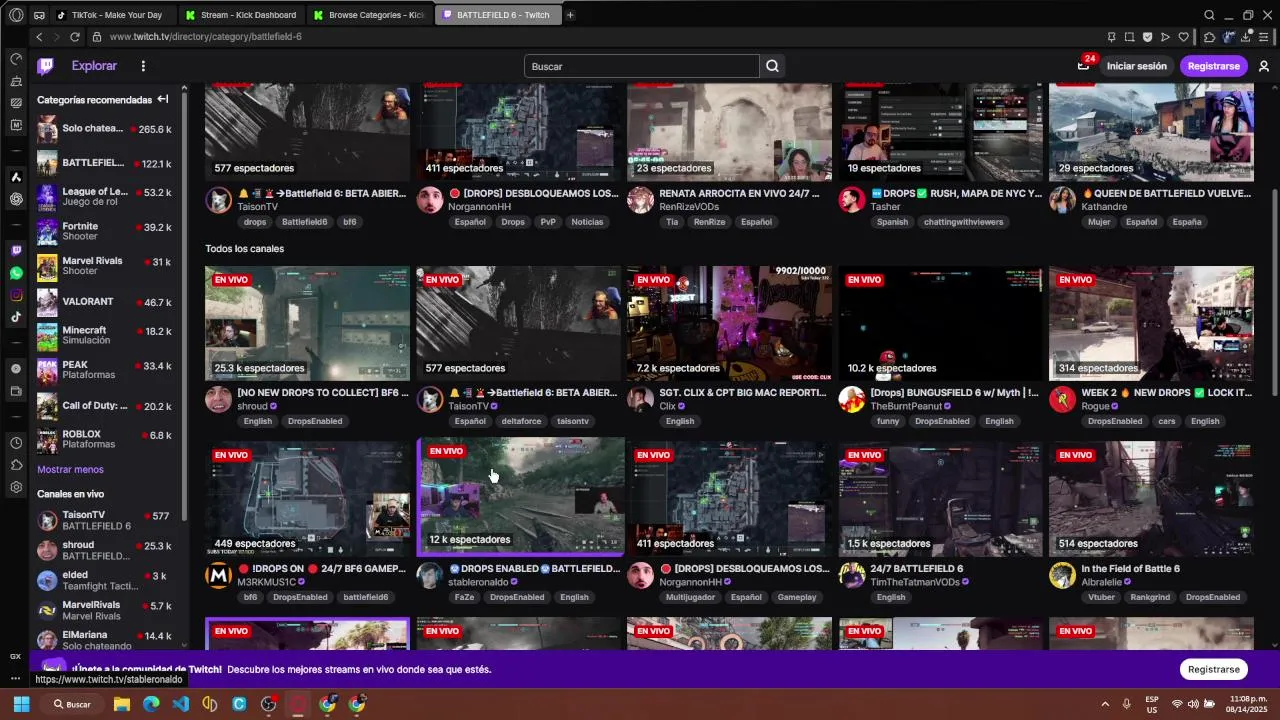Viewport: 1280px width, 720px height.
Task: Show hidden system tray icons
Action: coord(1105,704)
